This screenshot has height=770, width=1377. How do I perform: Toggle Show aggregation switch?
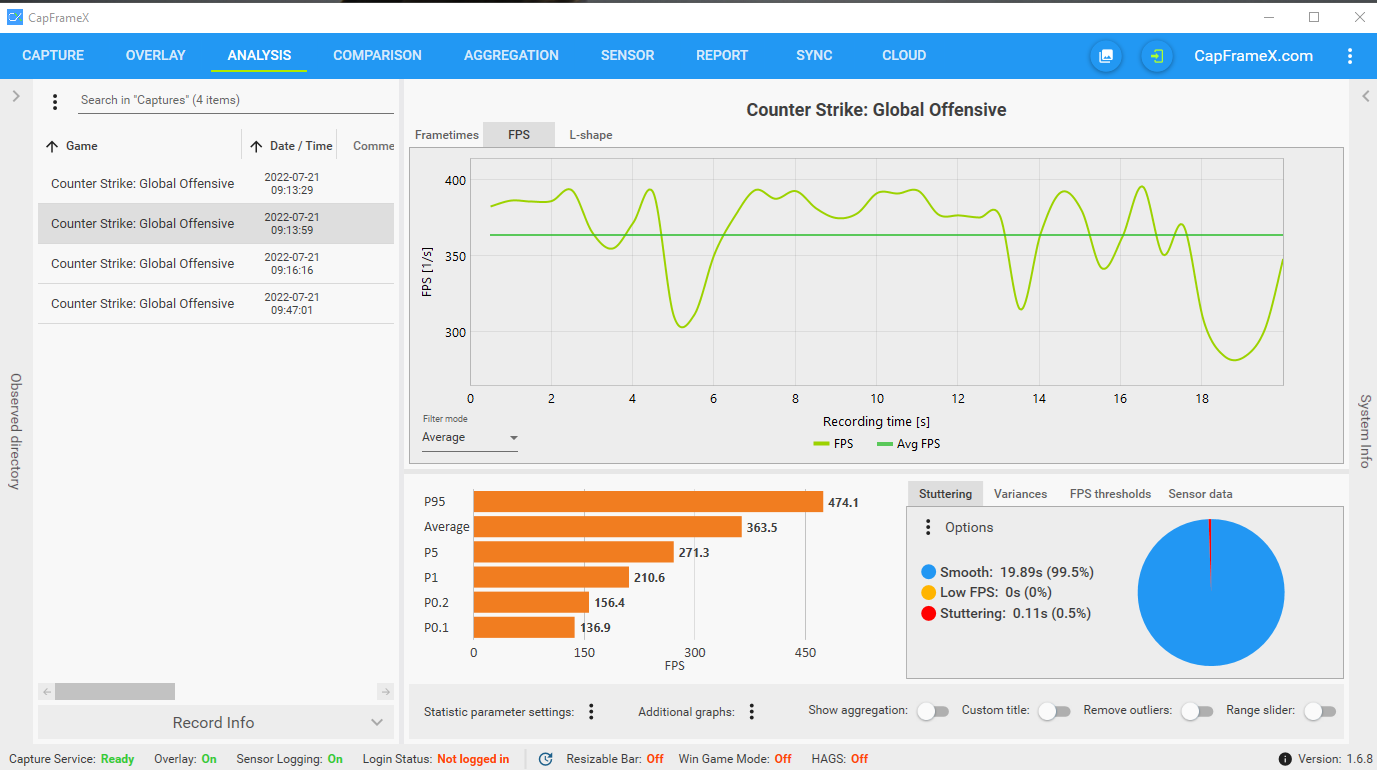coord(933,711)
